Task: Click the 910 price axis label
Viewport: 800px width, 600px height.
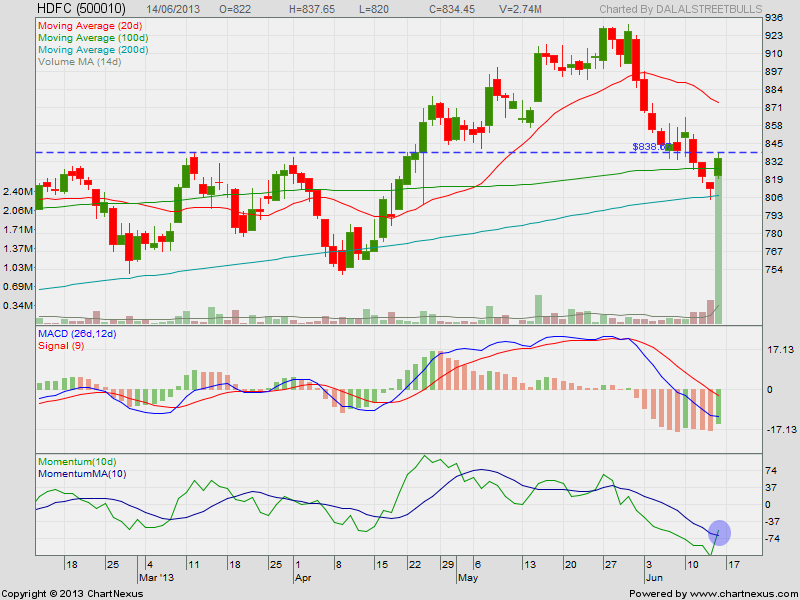Action: 774,54
